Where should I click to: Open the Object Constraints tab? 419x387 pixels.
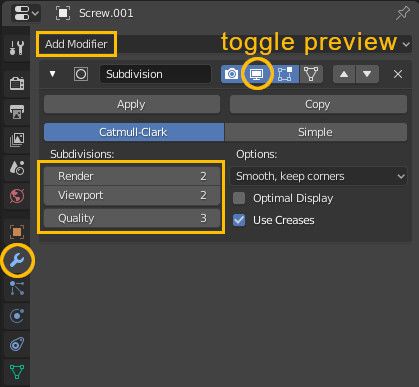pos(17,344)
